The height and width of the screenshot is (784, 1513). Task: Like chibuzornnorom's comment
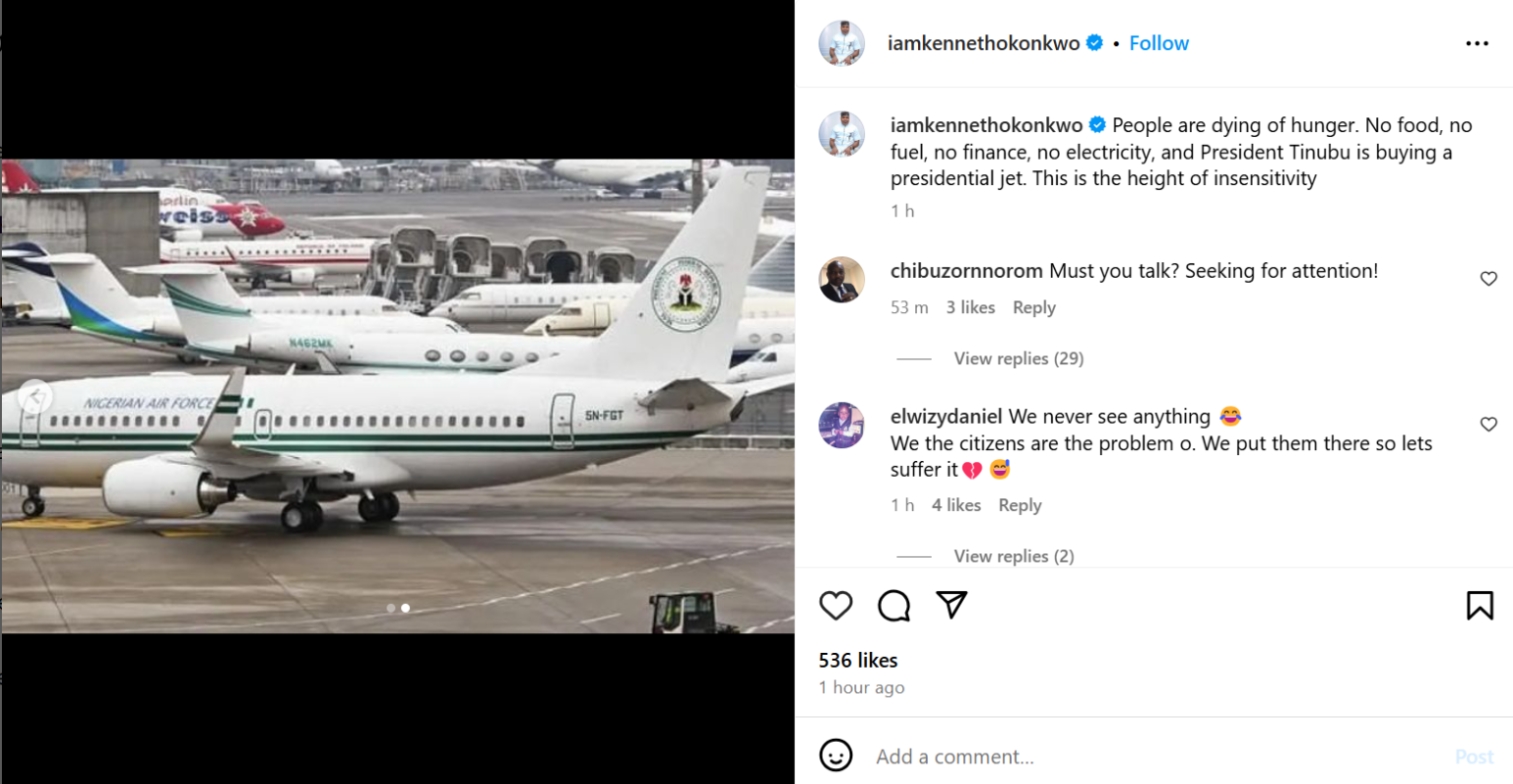click(x=1488, y=279)
